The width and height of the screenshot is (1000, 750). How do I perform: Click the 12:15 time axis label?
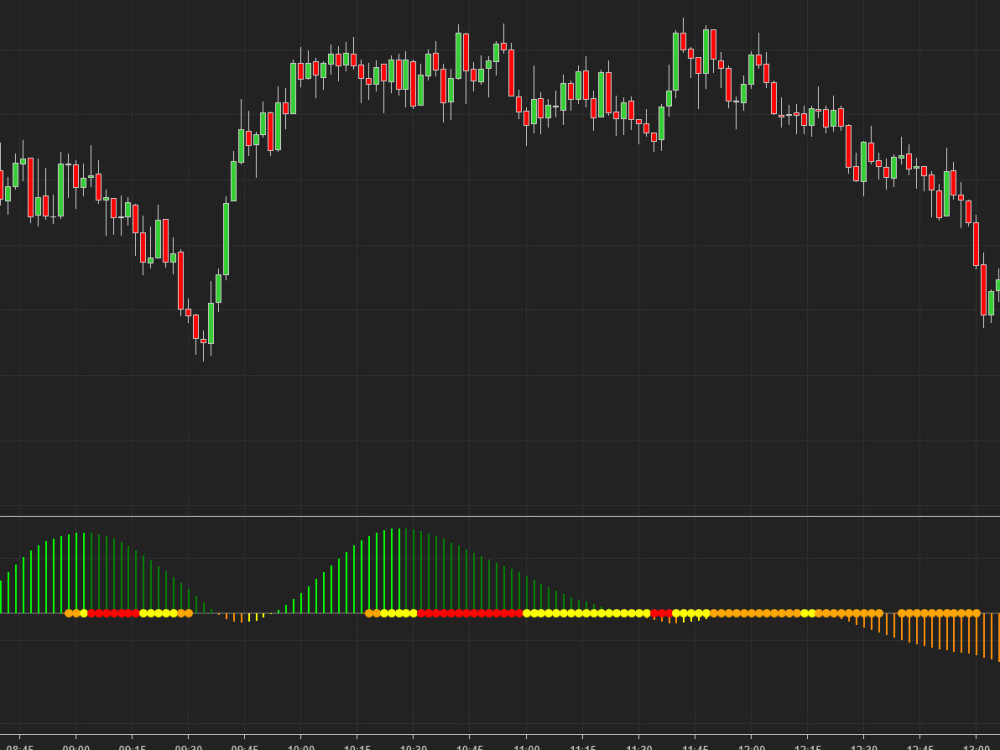(x=807, y=747)
